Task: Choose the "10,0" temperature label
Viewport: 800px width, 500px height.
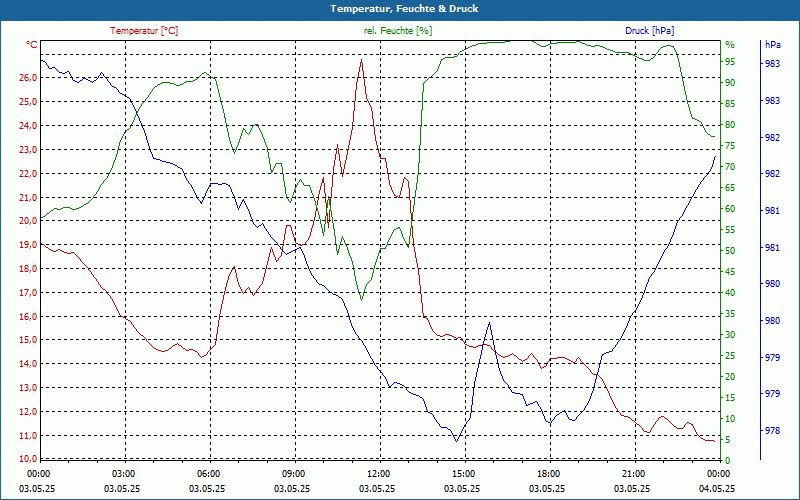Action: 28,458
